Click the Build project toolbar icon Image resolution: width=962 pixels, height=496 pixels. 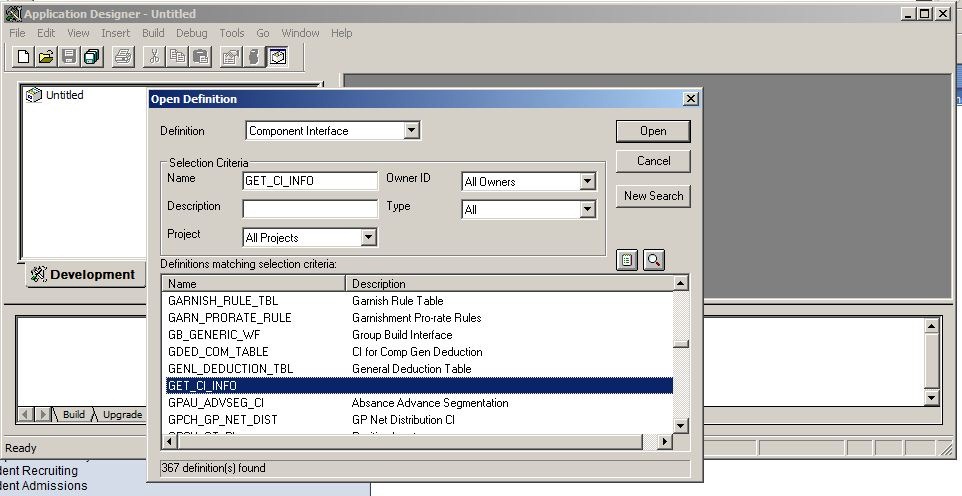click(254, 57)
